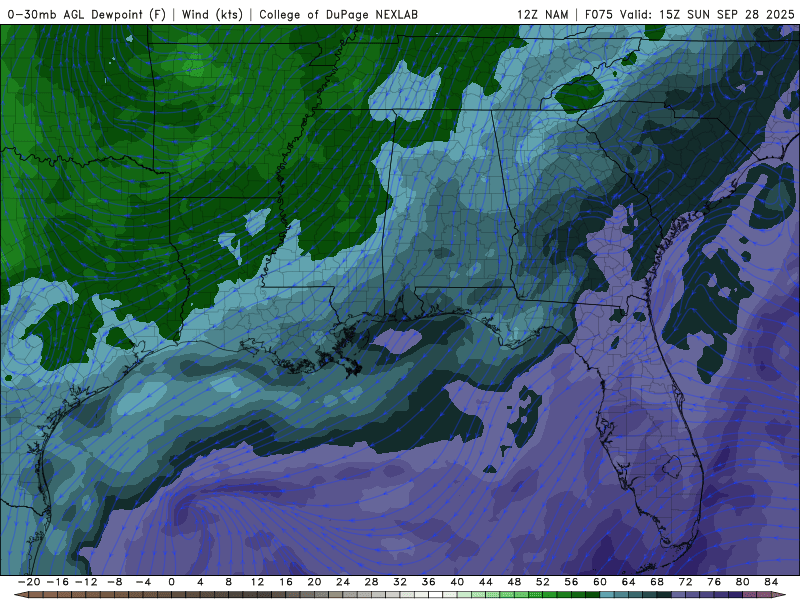Click the '28' value on the color scale
This screenshot has width=800, height=600.
[371, 582]
